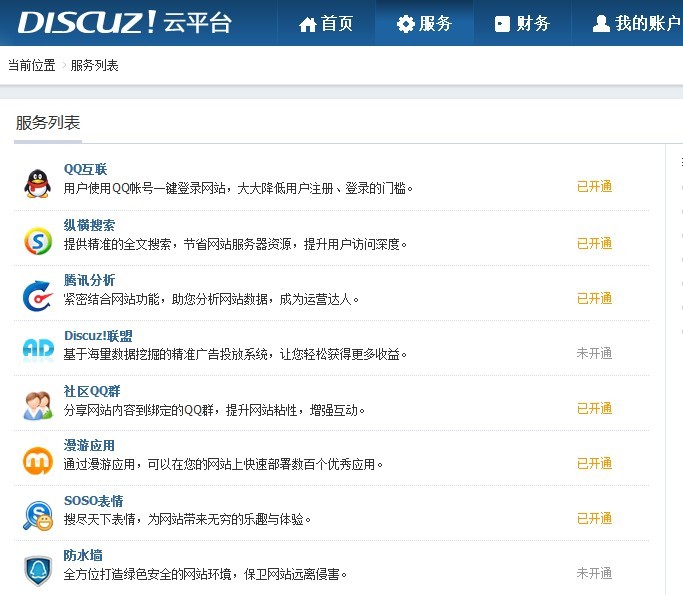
Task: Click 已开通 status for 腾讯分析
Action: pyautogui.click(x=595, y=298)
